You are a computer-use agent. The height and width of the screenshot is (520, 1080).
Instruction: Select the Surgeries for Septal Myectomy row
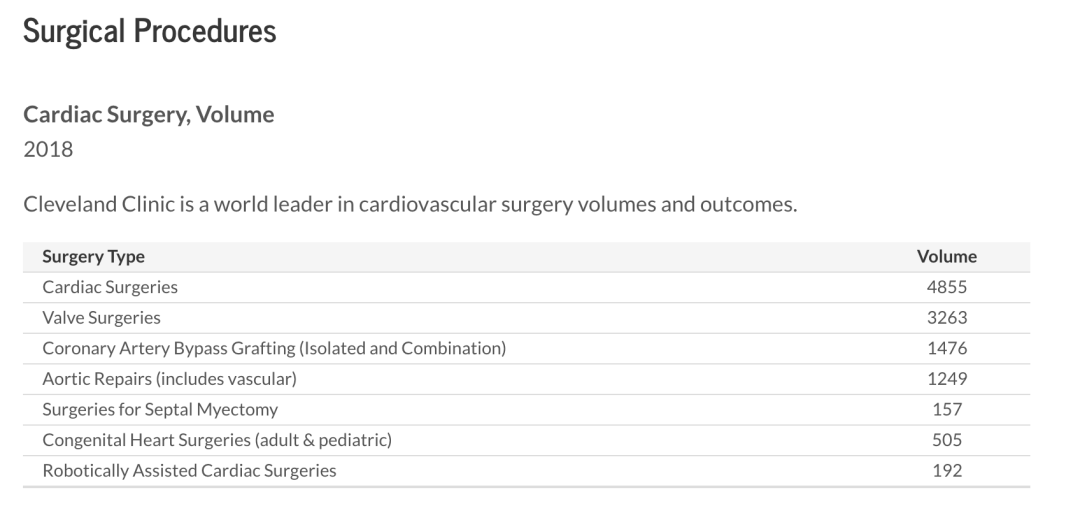coord(526,410)
